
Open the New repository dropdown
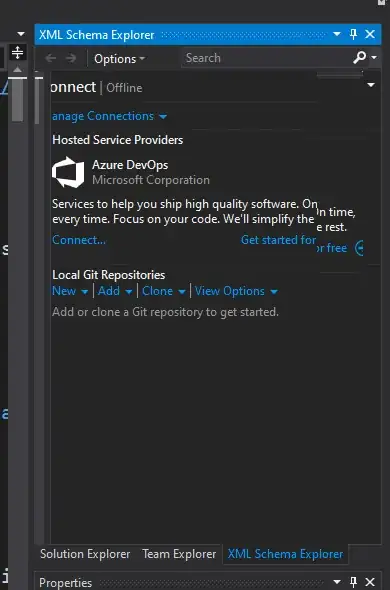pos(70,291)
